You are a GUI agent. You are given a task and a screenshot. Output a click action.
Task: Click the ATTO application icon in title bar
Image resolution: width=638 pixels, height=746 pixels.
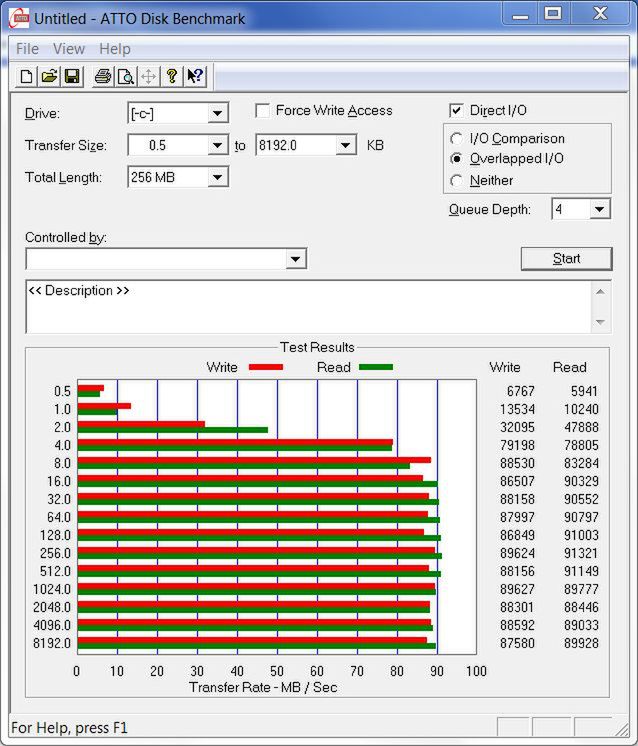click(x=20, y=18)
